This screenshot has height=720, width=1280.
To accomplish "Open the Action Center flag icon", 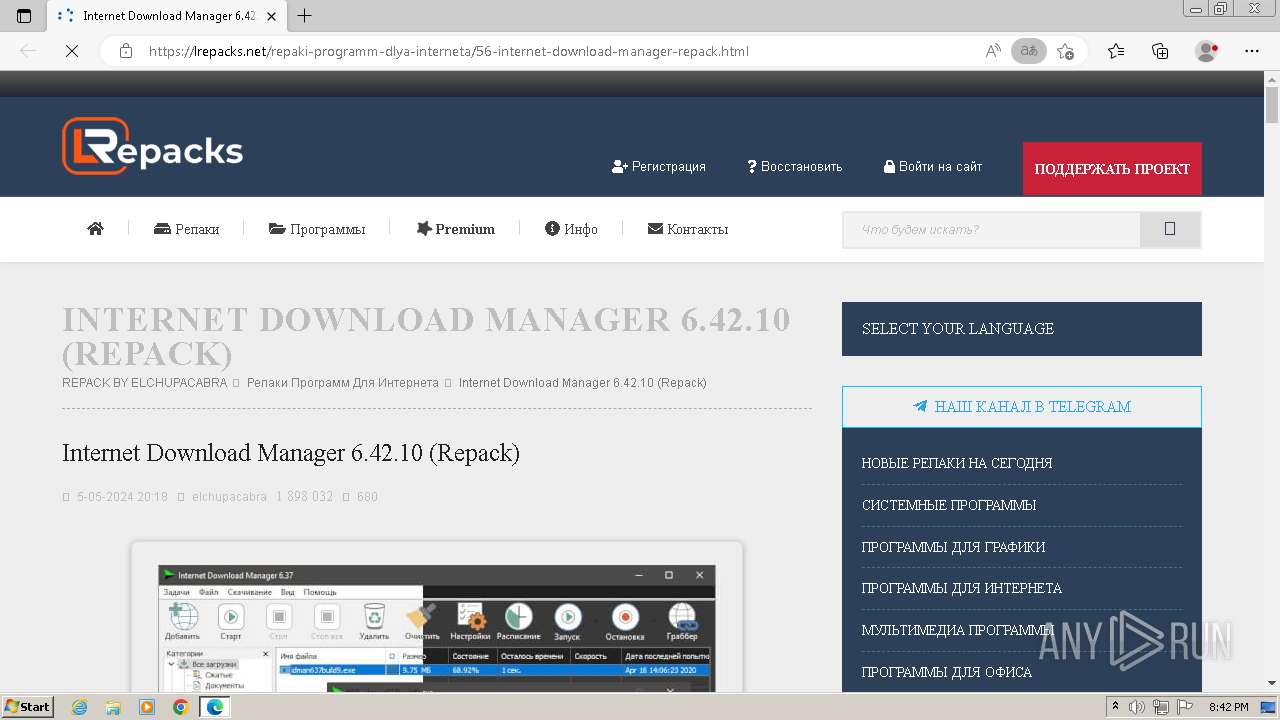I will 1185,707.
